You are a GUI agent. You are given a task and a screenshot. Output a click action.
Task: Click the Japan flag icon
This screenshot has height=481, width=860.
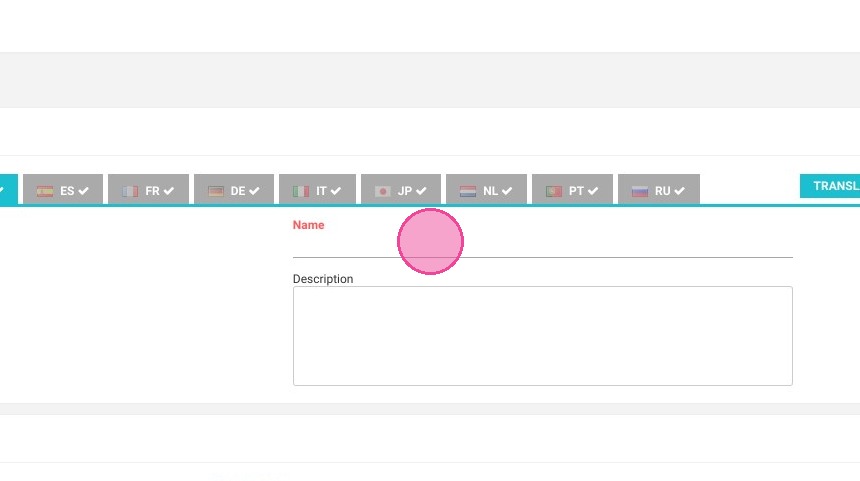[383, 191]
